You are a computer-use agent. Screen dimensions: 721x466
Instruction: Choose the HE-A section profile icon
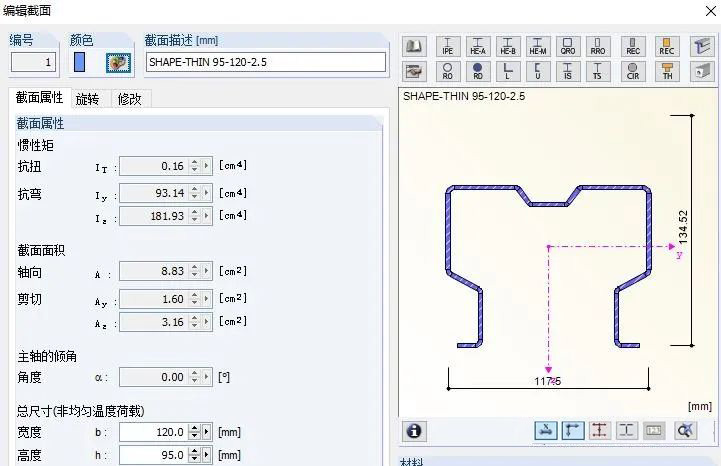pos(478,46)
